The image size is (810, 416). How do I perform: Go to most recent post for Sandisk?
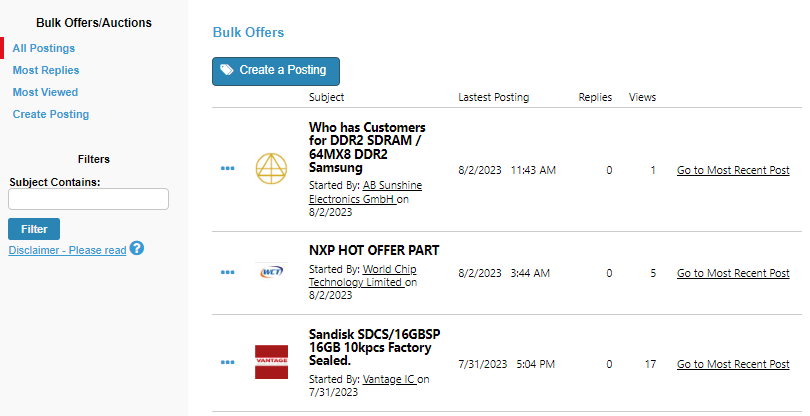pos(733,364)
